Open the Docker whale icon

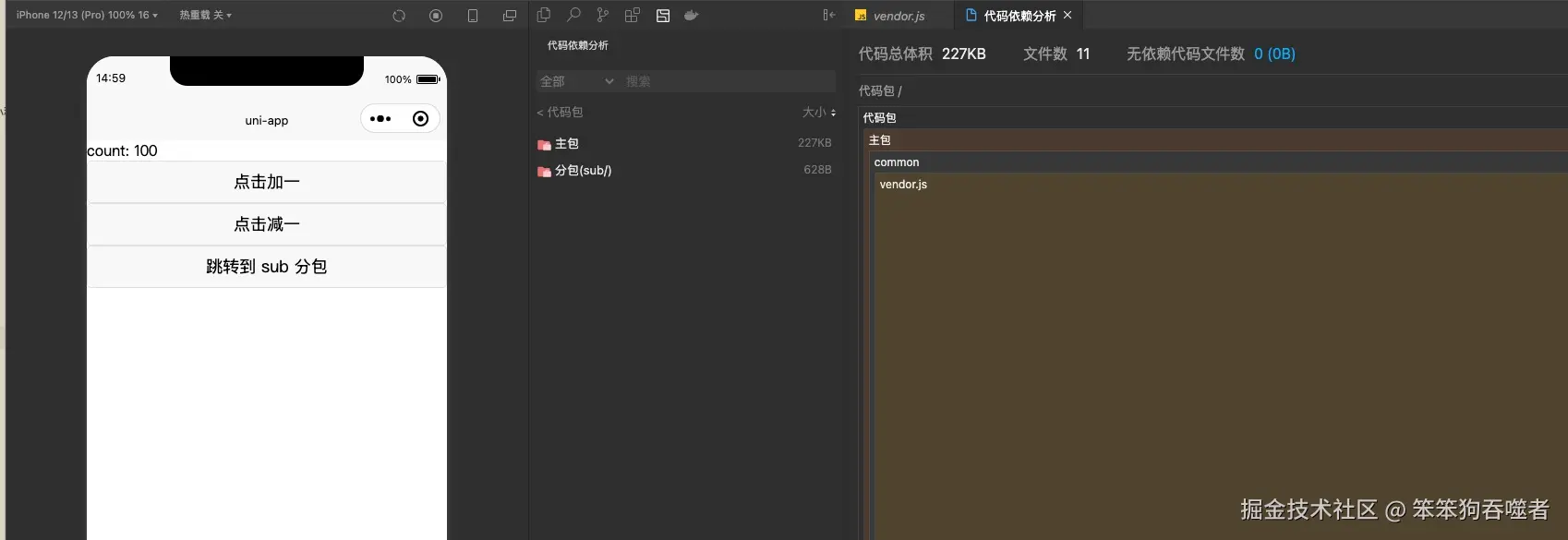691,15
